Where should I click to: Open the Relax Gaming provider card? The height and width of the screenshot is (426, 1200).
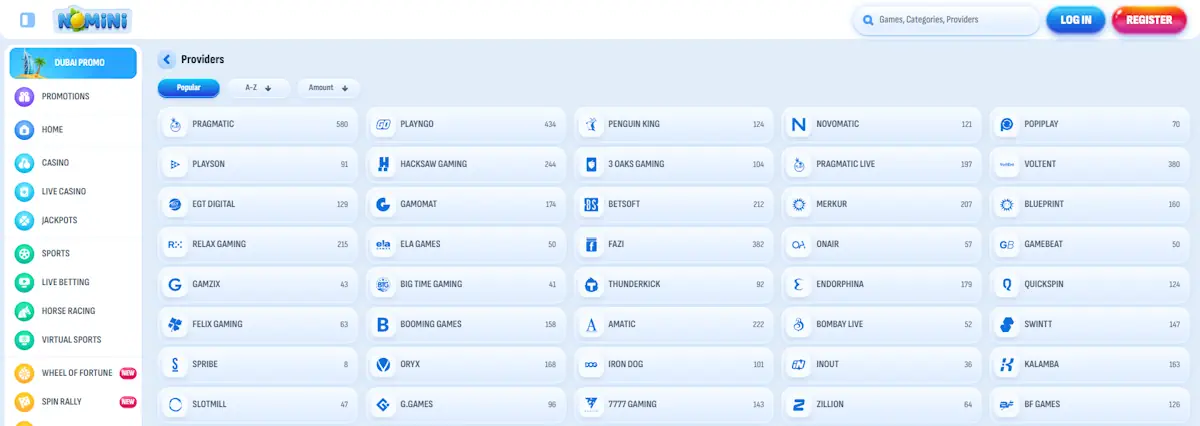pyautogui.click(x=258, y=245)
